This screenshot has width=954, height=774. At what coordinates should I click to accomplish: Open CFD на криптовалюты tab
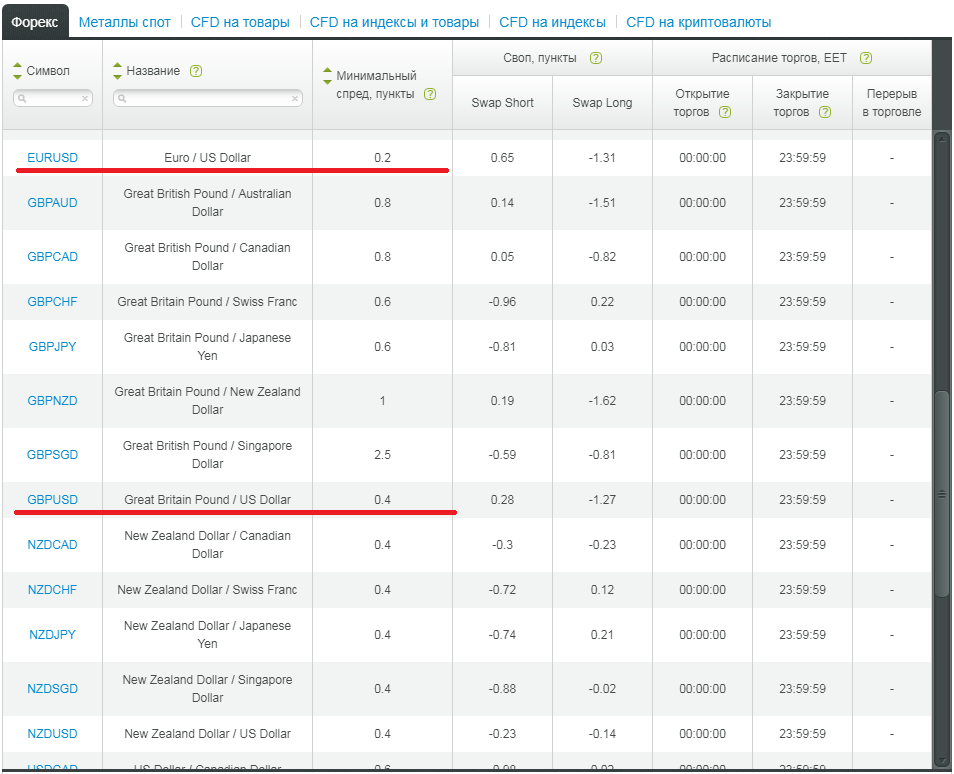coord(698,22)
